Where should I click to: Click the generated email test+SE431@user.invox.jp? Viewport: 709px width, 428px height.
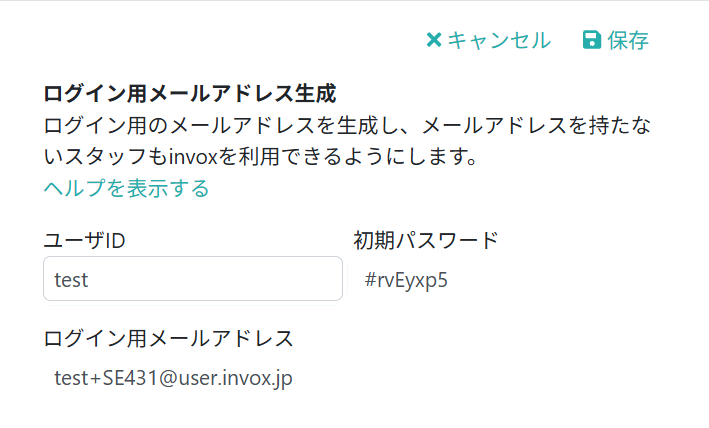(x=174, y=378)
